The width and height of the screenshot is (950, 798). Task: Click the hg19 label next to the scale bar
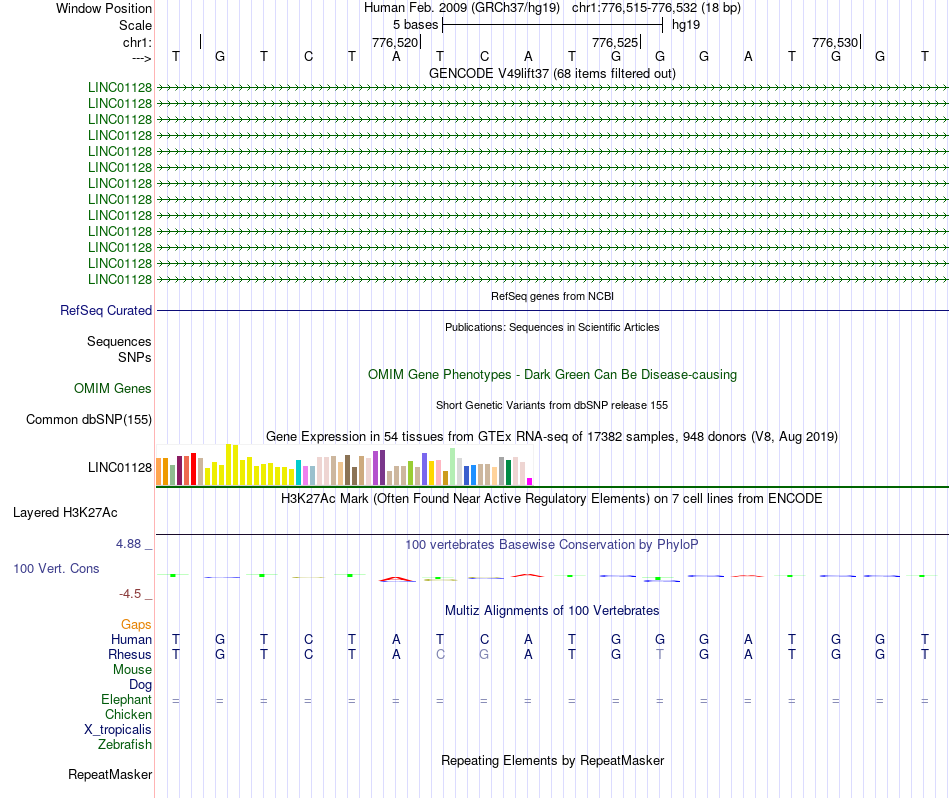686,25
